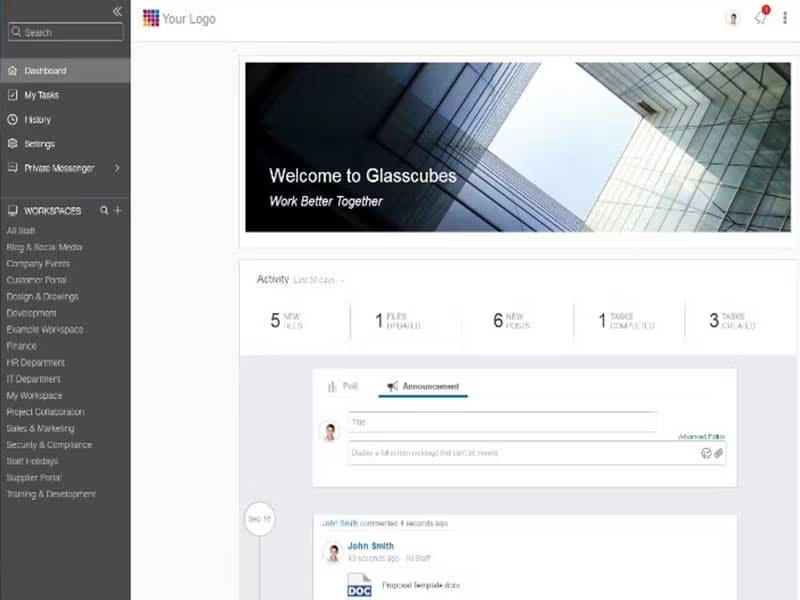The height and width of the screenshot is (600, 800).
Task: Open IT Department workspace
Action: [33, 379]
